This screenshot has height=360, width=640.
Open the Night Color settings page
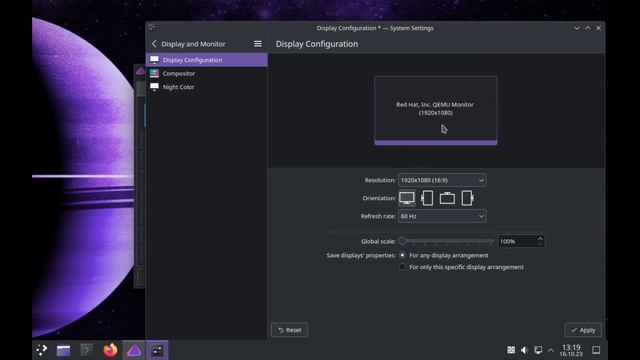tap(207, 87)
